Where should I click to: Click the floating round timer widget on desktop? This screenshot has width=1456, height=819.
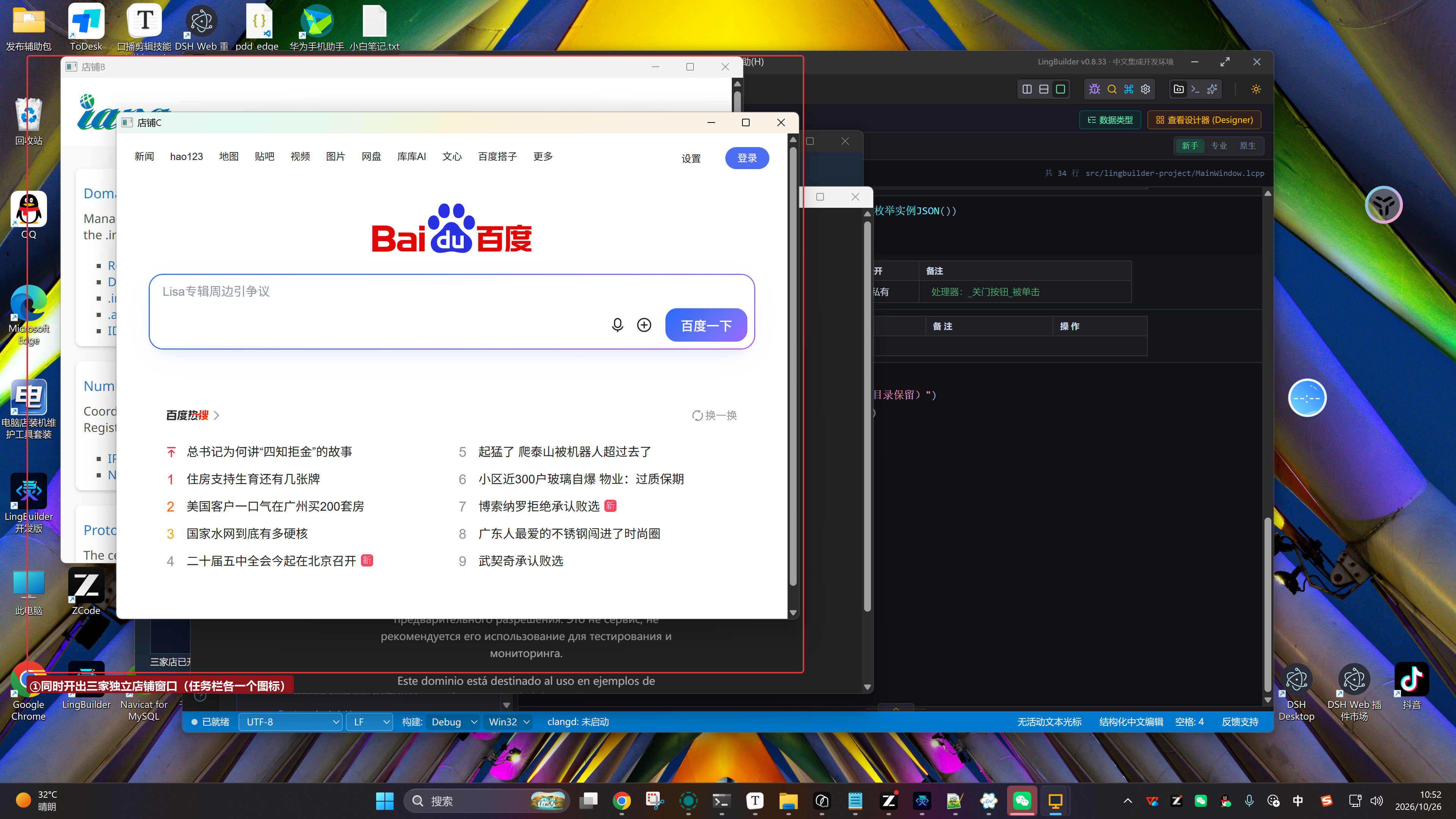tap(1307, 398)
